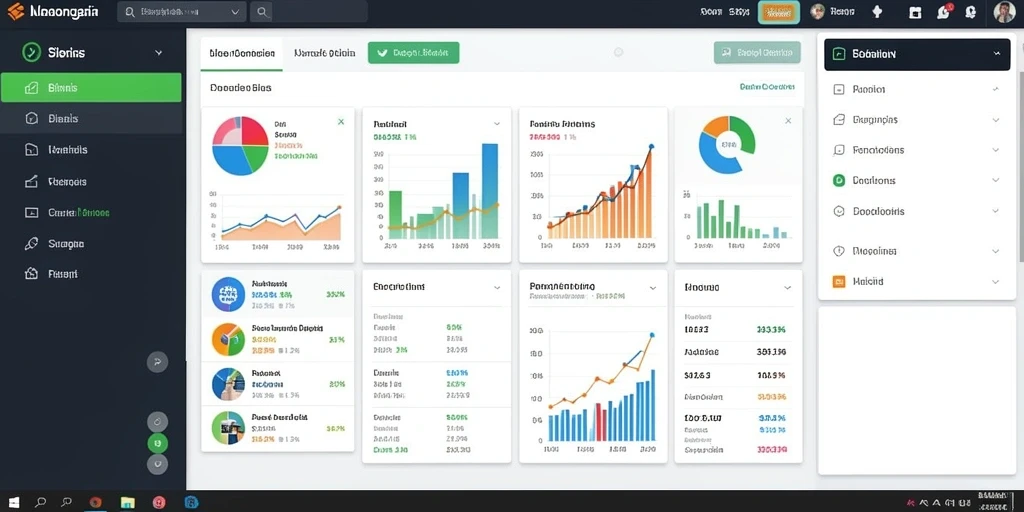The width and height of the screenshot is (1024, 512).
Task: Switch to the Namarls doiain tab
Action: pos(325,54)
